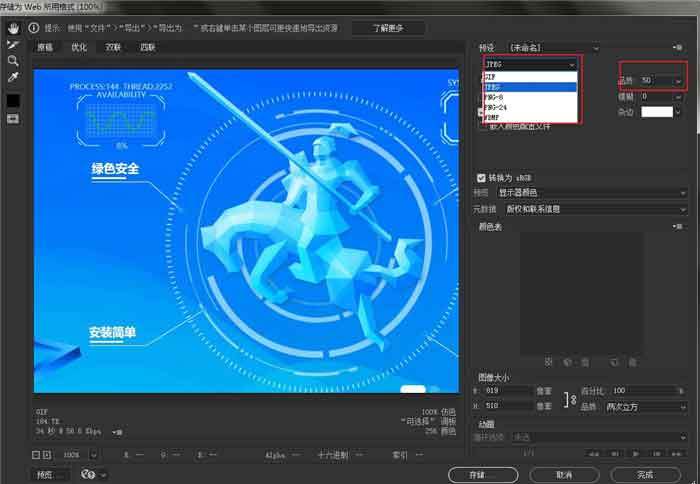700x484 pixels.
Task: Click the quality value field showing 50
Action: [655, 81]
